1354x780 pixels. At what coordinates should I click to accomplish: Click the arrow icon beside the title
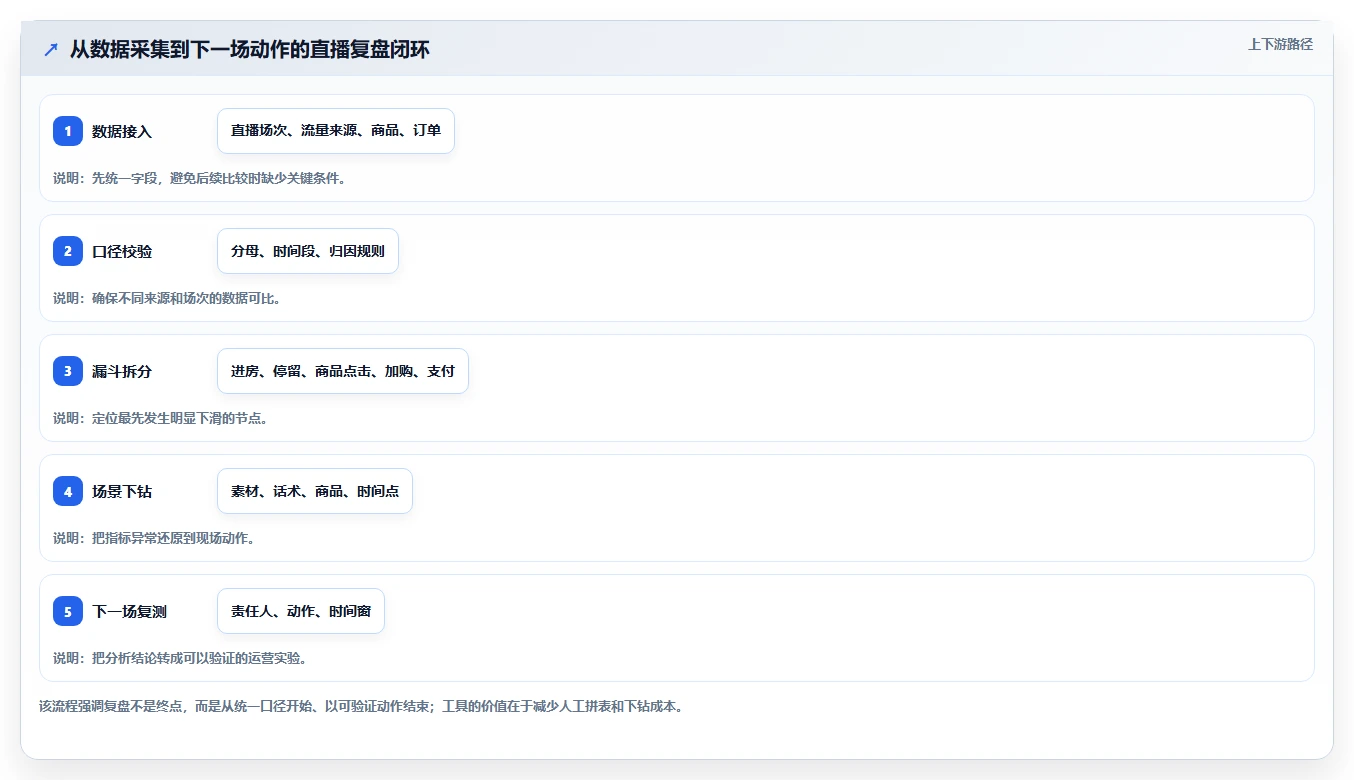(51, 49)
